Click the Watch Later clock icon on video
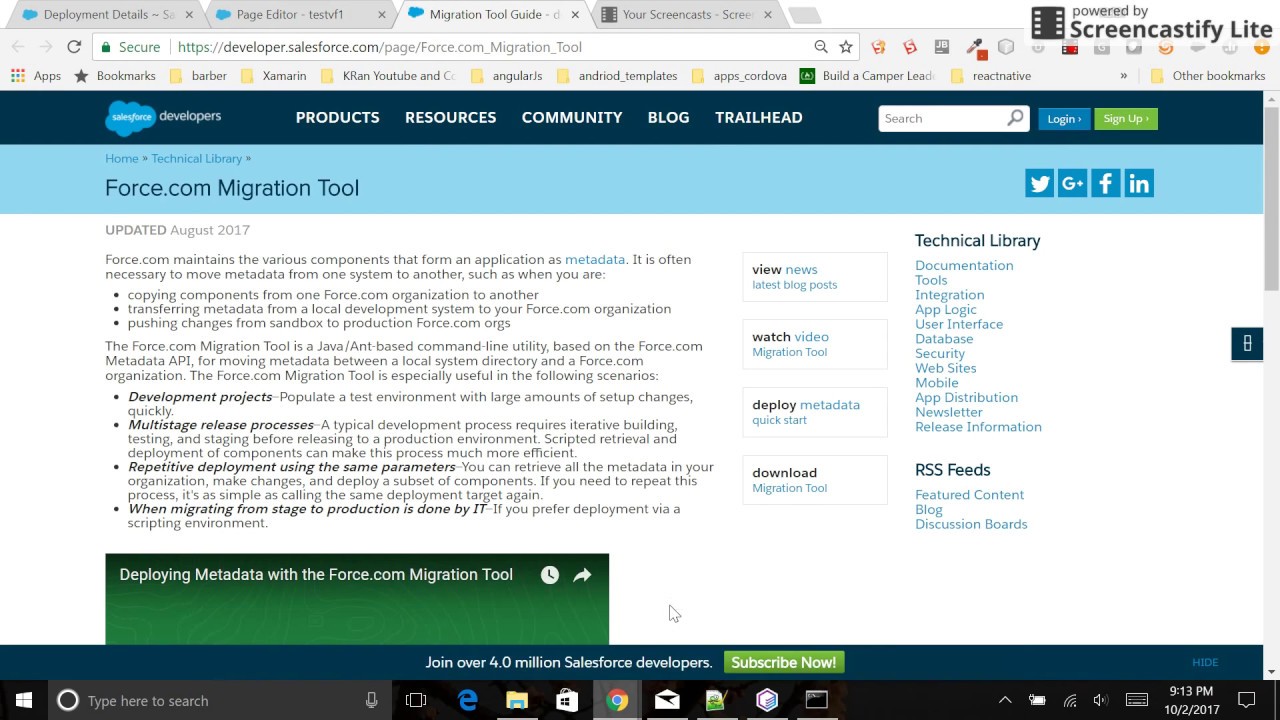 tap(550, 575)
